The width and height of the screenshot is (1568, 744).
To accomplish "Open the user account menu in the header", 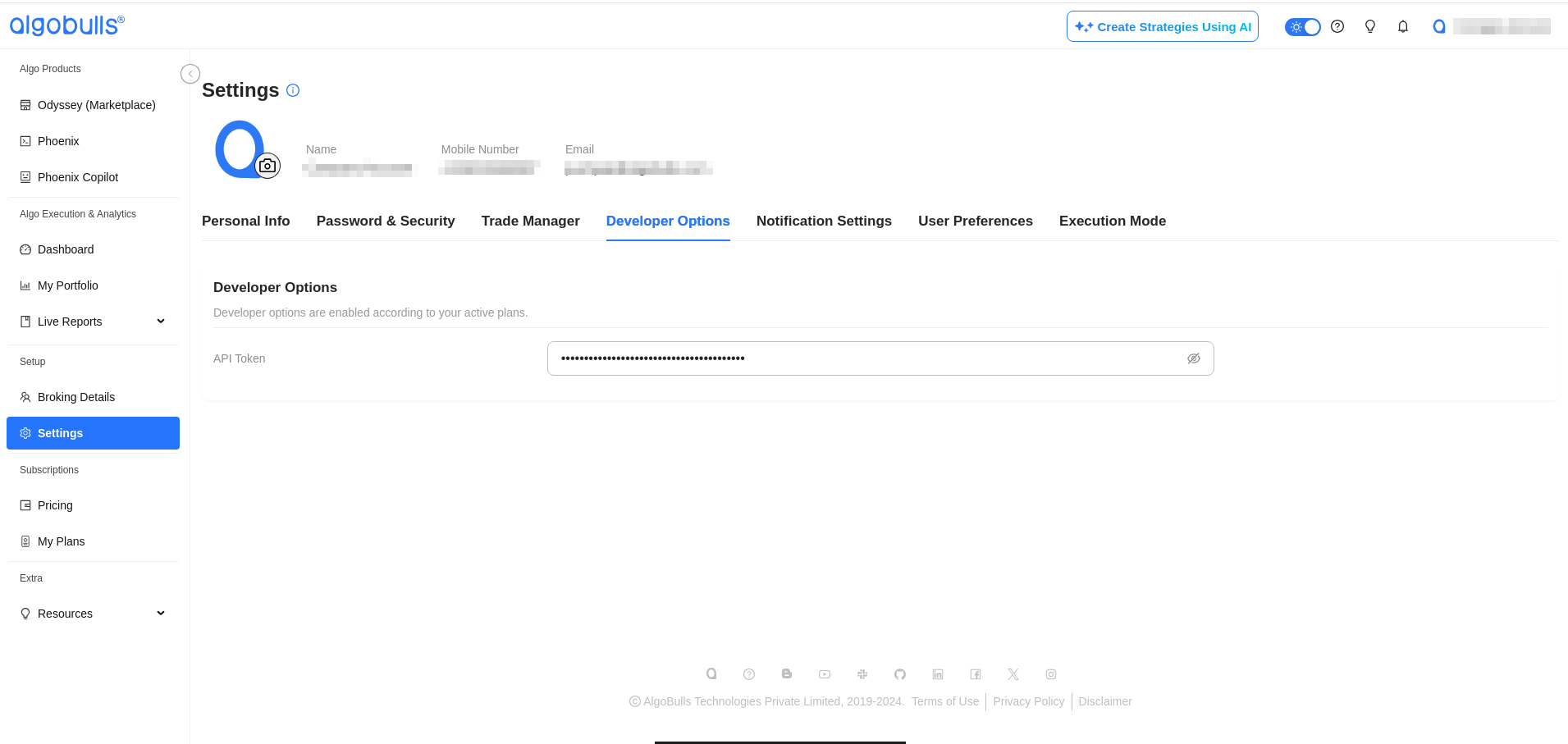I will click(1491, 26).
